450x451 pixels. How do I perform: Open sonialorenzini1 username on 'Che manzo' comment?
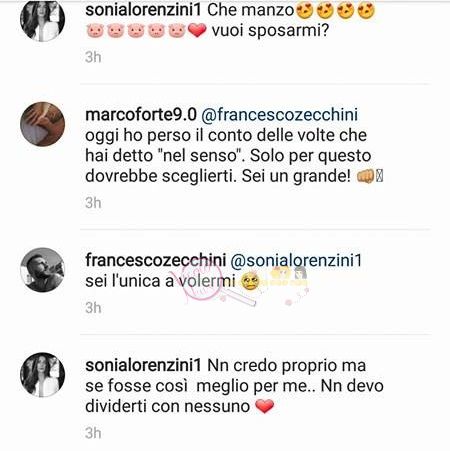[143, 10]
